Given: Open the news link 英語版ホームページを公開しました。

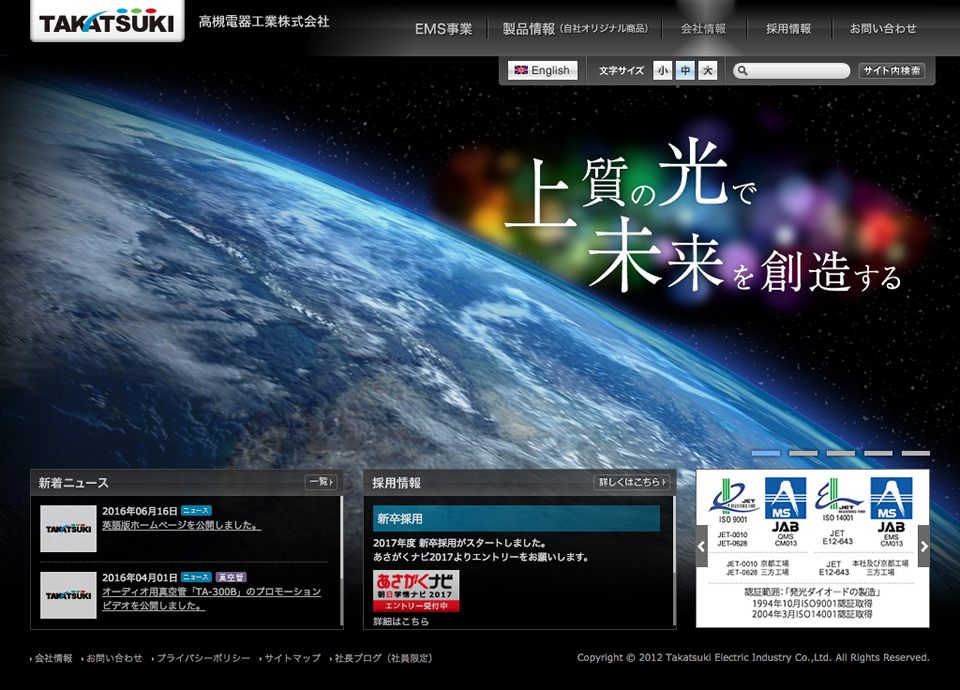Looking at the screenshot, I should pos(181,525).
